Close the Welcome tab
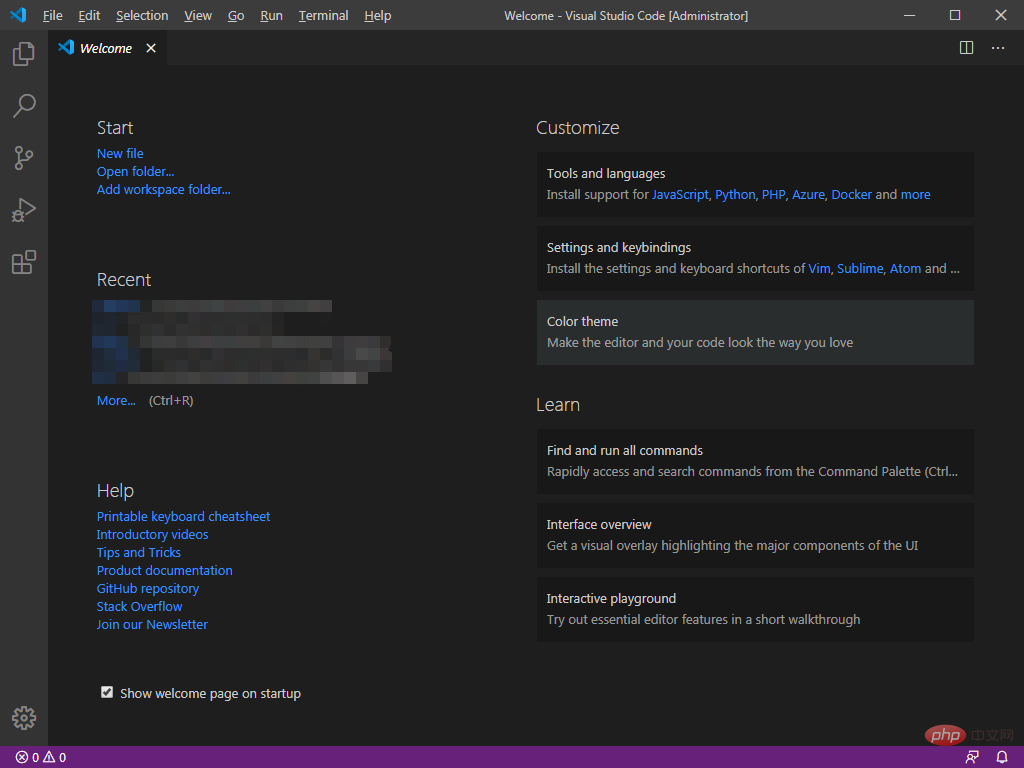Image resolution: width=1024 pixels, height=768 pixels. [x=151, y=48]
